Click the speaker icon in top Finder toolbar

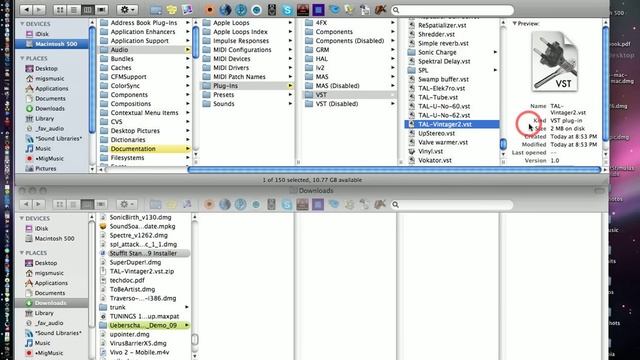click(272, 10)
